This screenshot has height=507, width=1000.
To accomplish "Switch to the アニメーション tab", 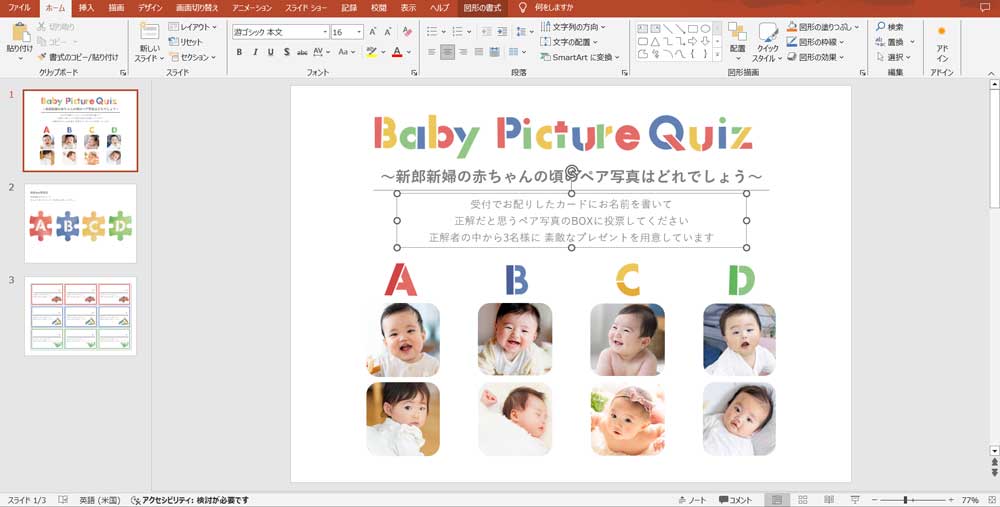I will (251, 7).
